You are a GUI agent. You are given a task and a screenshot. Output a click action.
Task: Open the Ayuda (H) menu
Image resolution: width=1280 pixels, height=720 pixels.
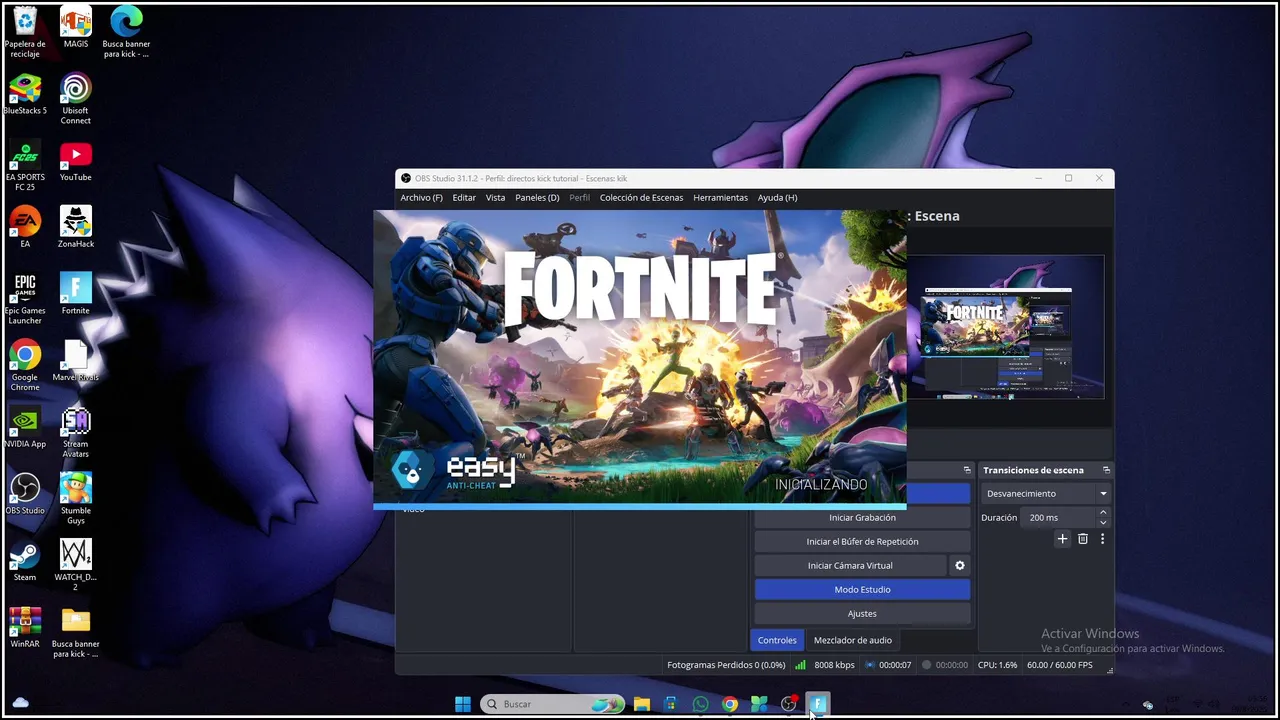777,198
